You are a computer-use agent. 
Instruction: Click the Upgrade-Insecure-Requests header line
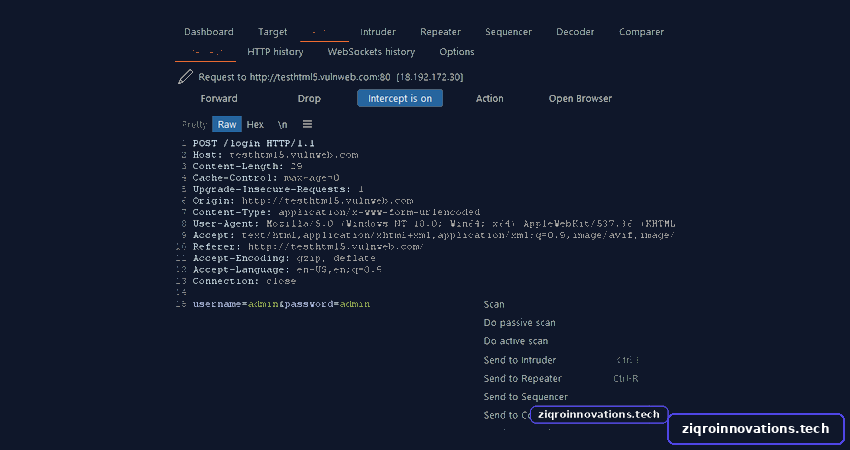[278, 189]
